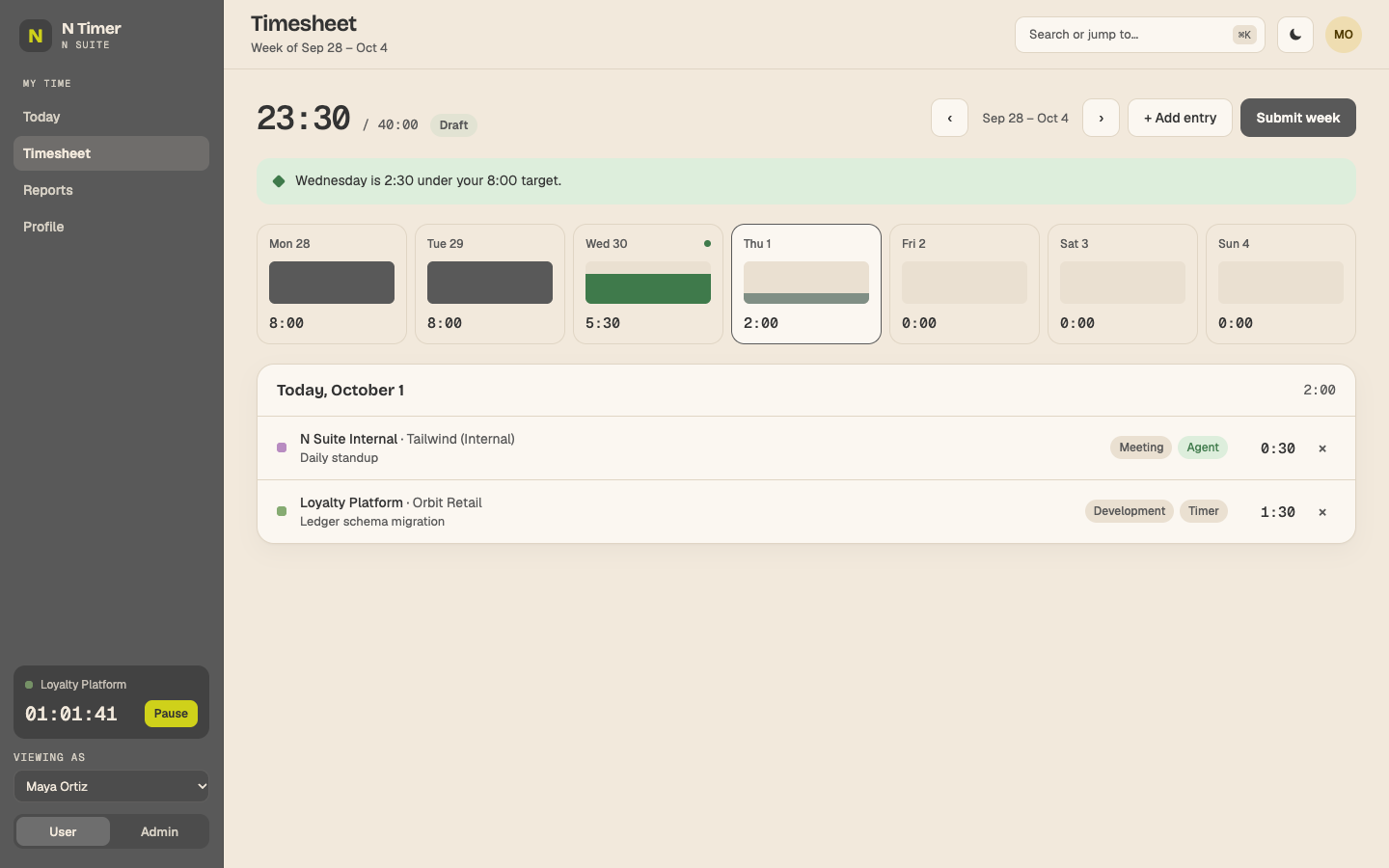The height and width of the screenshot is (868, 1389).
Task: Select the Mon 28 day card
Action: 332,284
